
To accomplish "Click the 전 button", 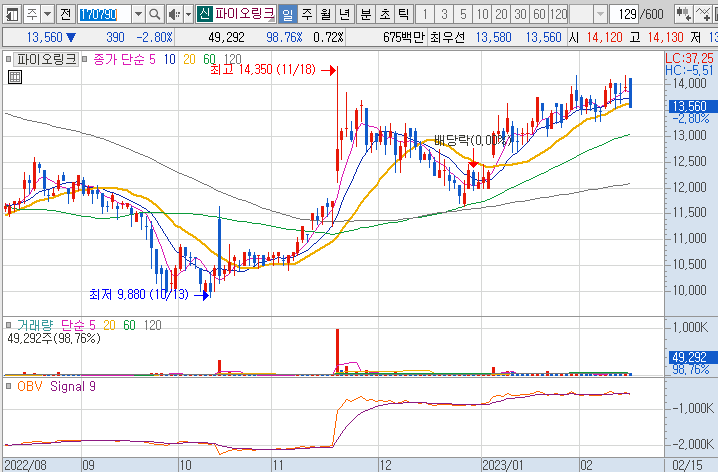I will tap(65, 14).
